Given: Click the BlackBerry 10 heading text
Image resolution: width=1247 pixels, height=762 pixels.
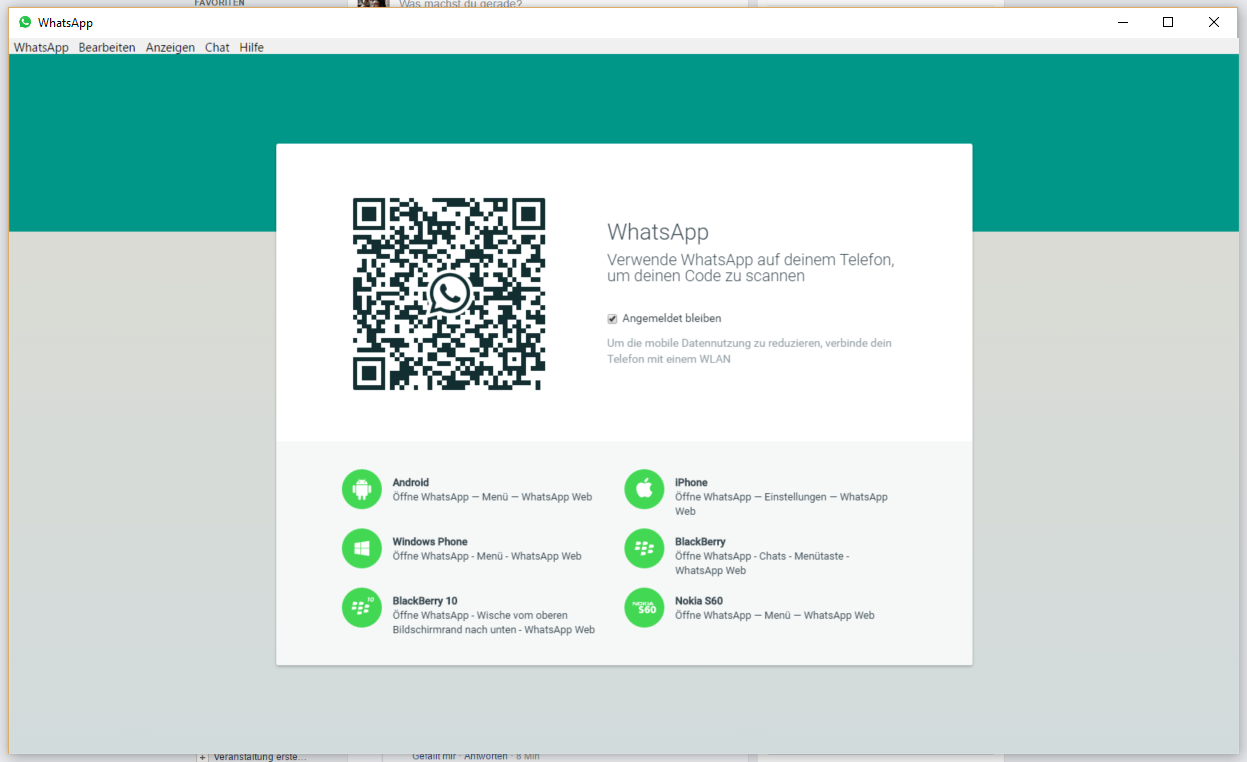Looking at the screenshot, I should pyautogui.click(x=425, y=601).
